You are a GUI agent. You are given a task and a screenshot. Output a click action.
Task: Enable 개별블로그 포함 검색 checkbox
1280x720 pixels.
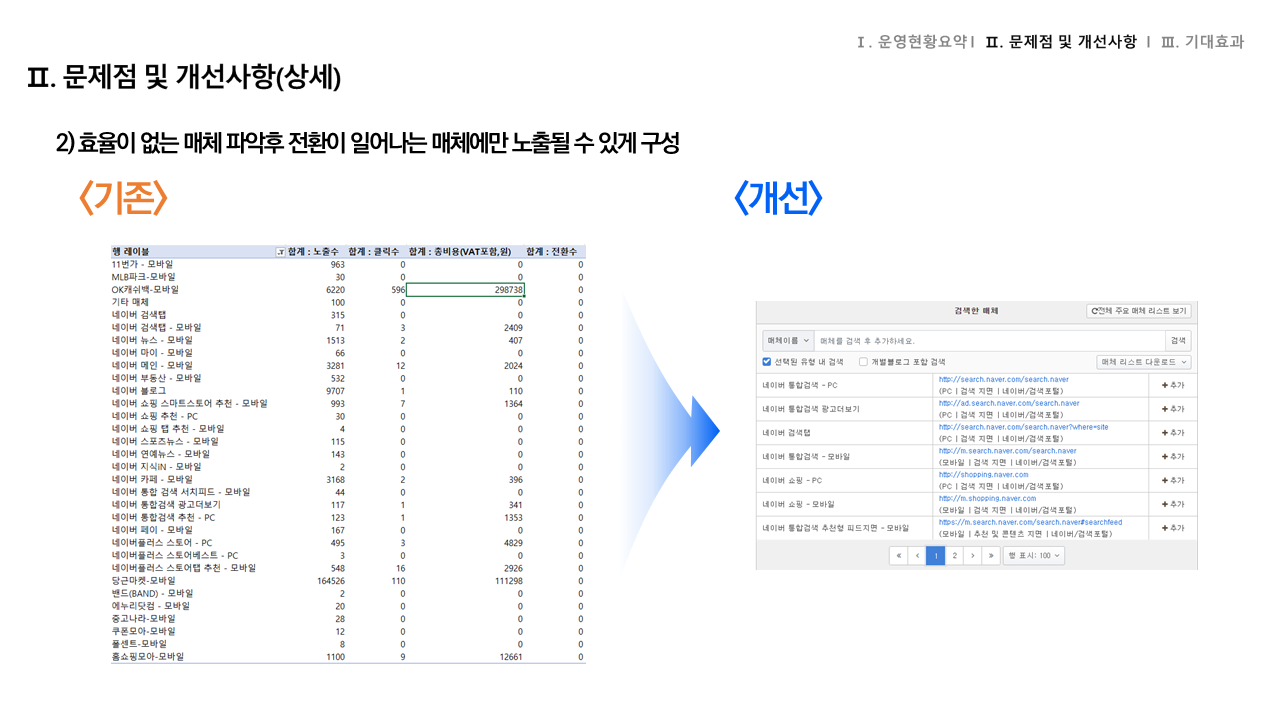[x=864, y=362]
